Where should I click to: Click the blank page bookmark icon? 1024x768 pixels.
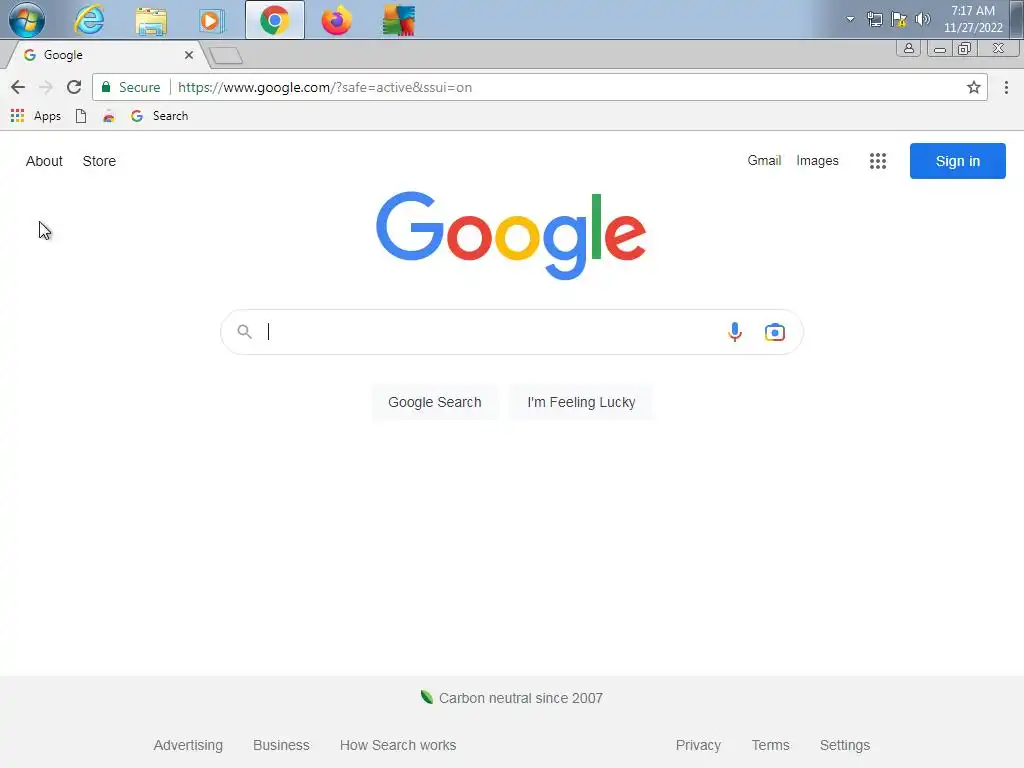[x=81, y=116]
